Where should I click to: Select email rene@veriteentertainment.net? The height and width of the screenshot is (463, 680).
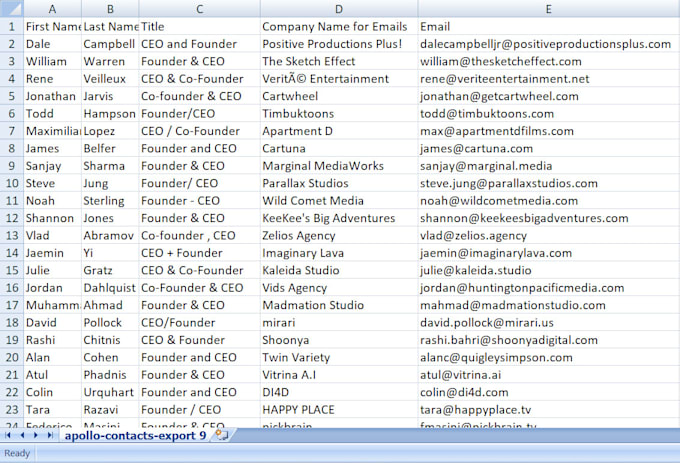point(549,79)
